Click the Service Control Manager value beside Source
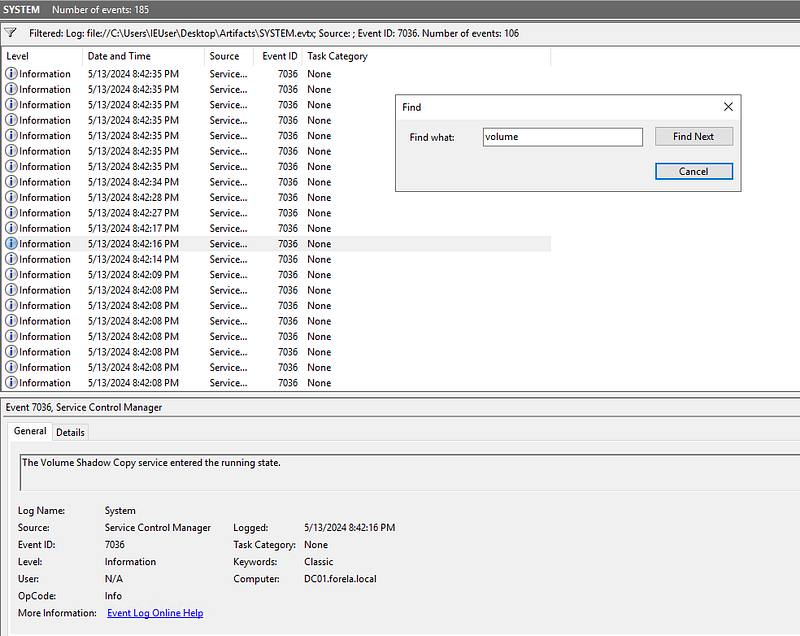800x636 pixels. click(158, 528)
